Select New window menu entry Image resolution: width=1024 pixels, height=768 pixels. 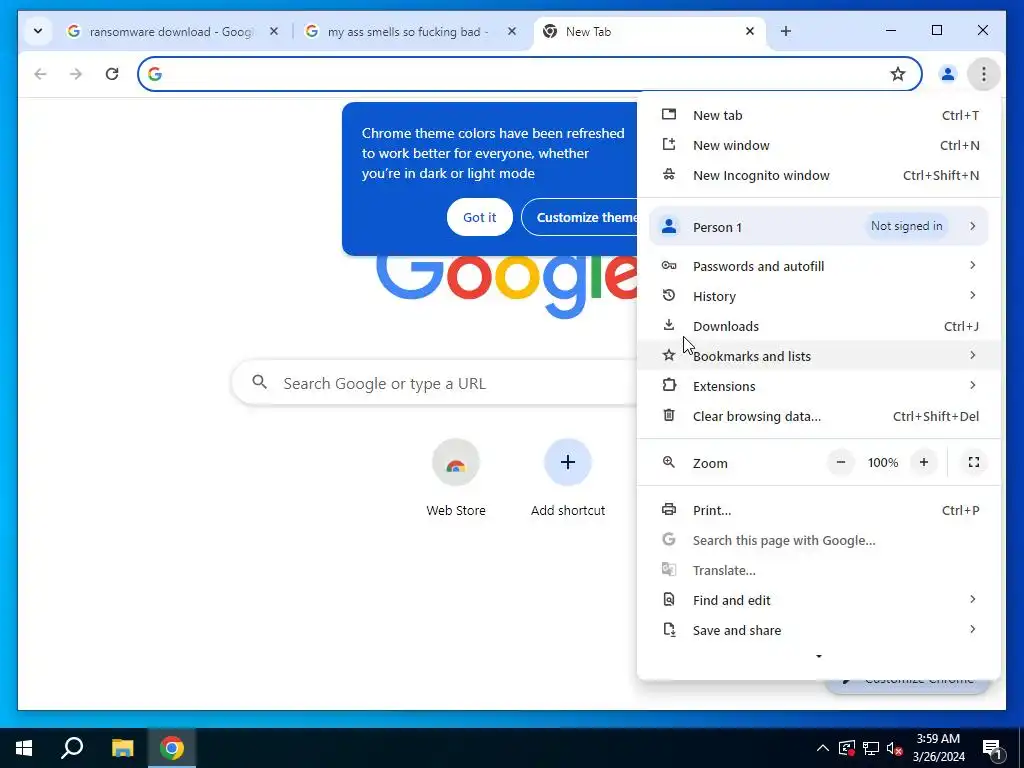pos(819,146)
